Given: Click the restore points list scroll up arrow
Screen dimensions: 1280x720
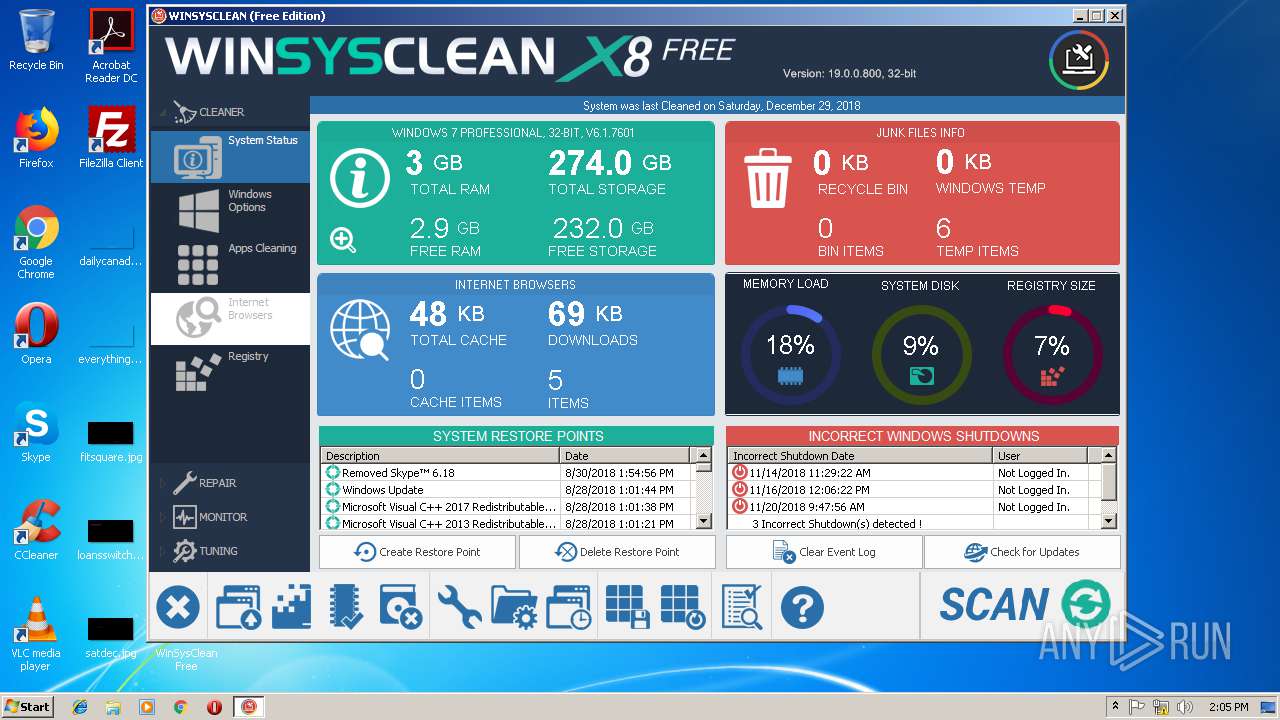Looking at the screenshot, I should click(x=703, y=455).
